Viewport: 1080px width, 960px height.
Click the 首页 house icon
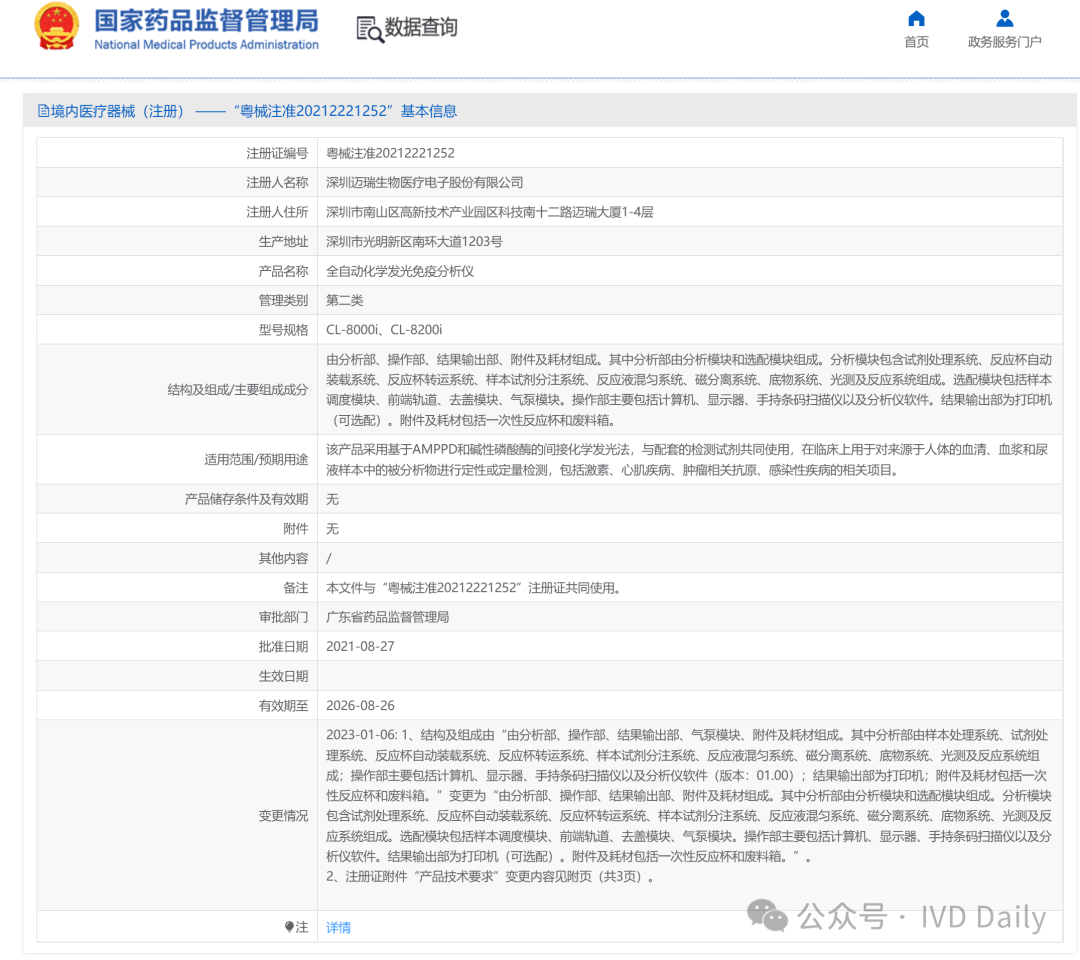[916, 19]
